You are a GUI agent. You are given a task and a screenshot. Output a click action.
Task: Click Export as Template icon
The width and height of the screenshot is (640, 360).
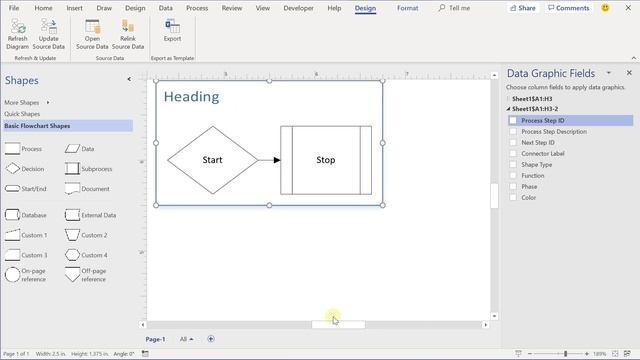click(172, 27)
